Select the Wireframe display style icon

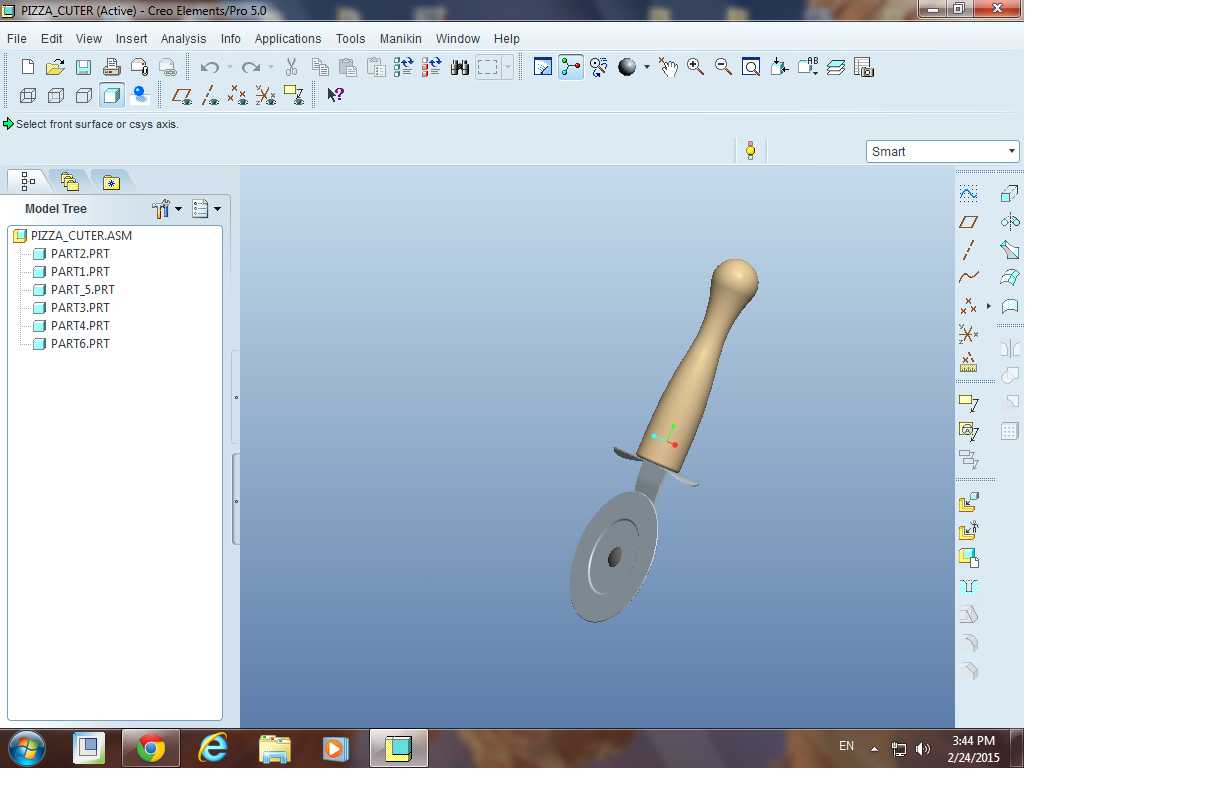tap(28, 95)
